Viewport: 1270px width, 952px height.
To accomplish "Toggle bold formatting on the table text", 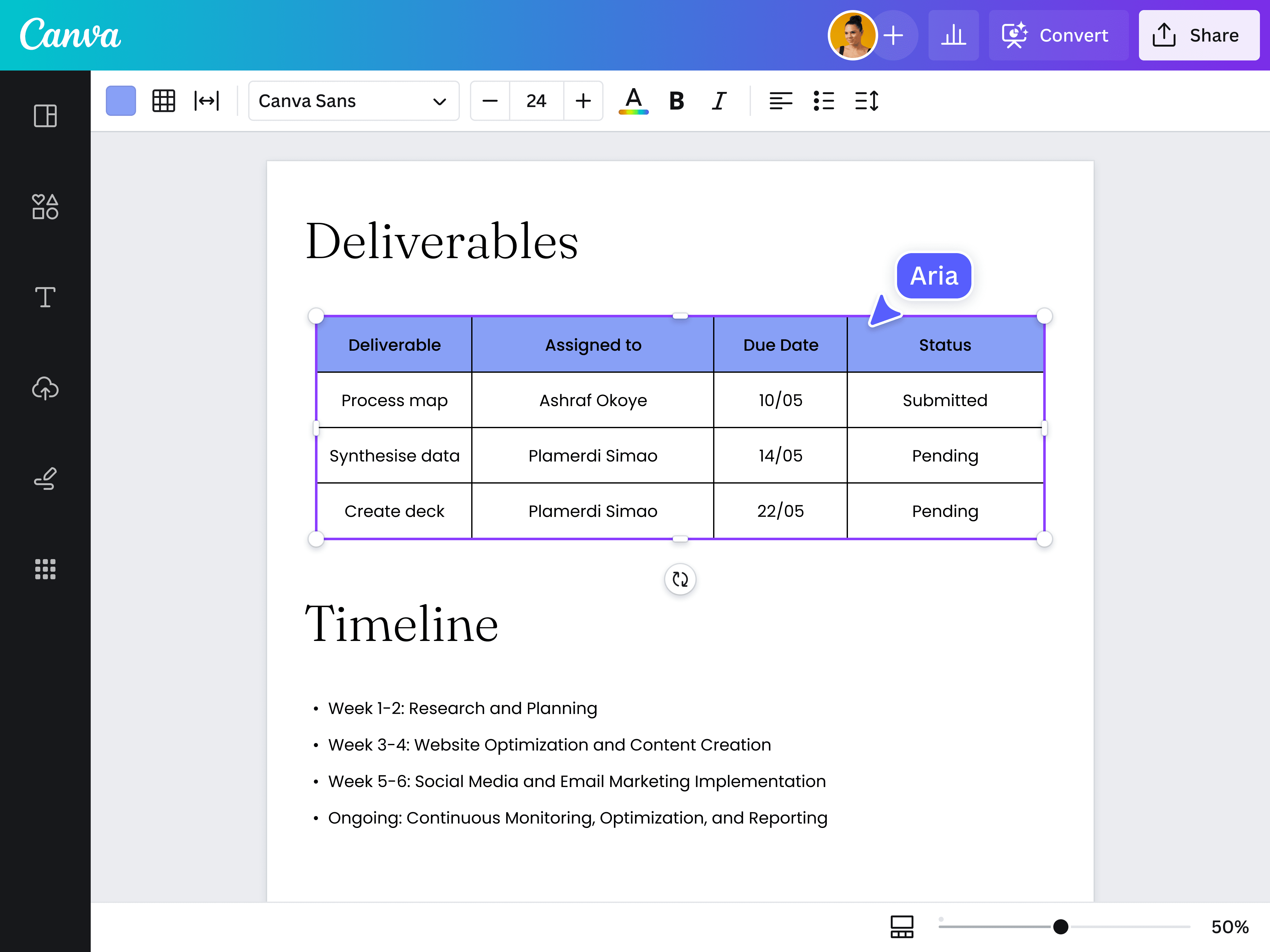I will 676,101.
